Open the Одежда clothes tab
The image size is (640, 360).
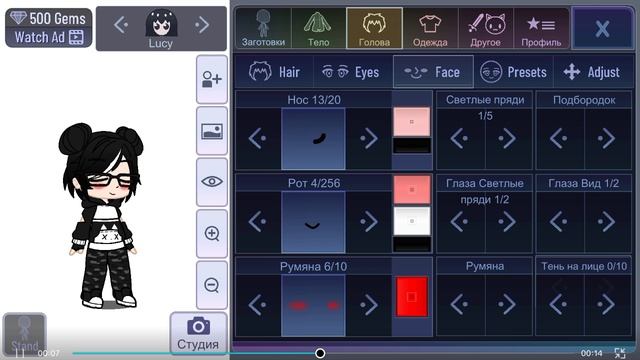tap(430, 28)
